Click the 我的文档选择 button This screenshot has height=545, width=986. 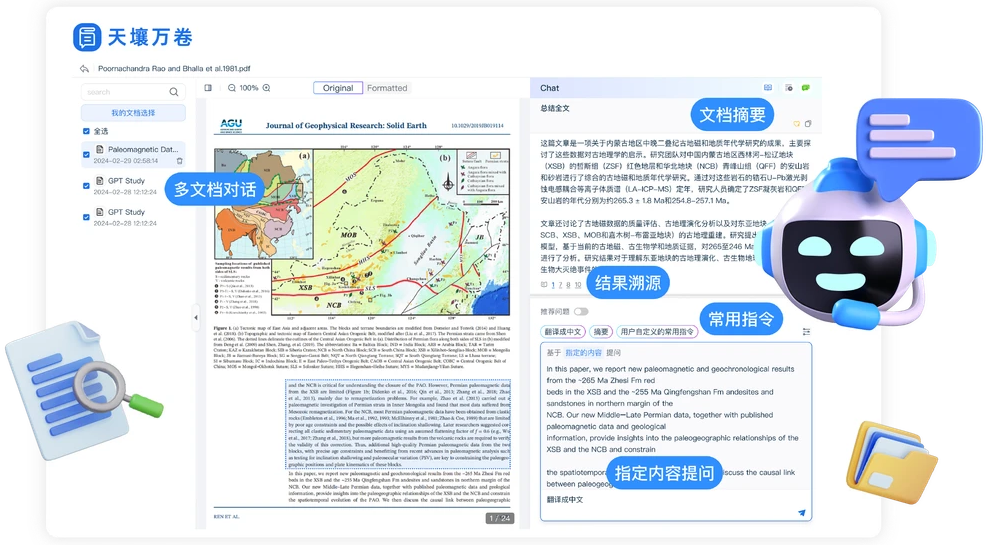pyautogui.click(x=133, y=113)
